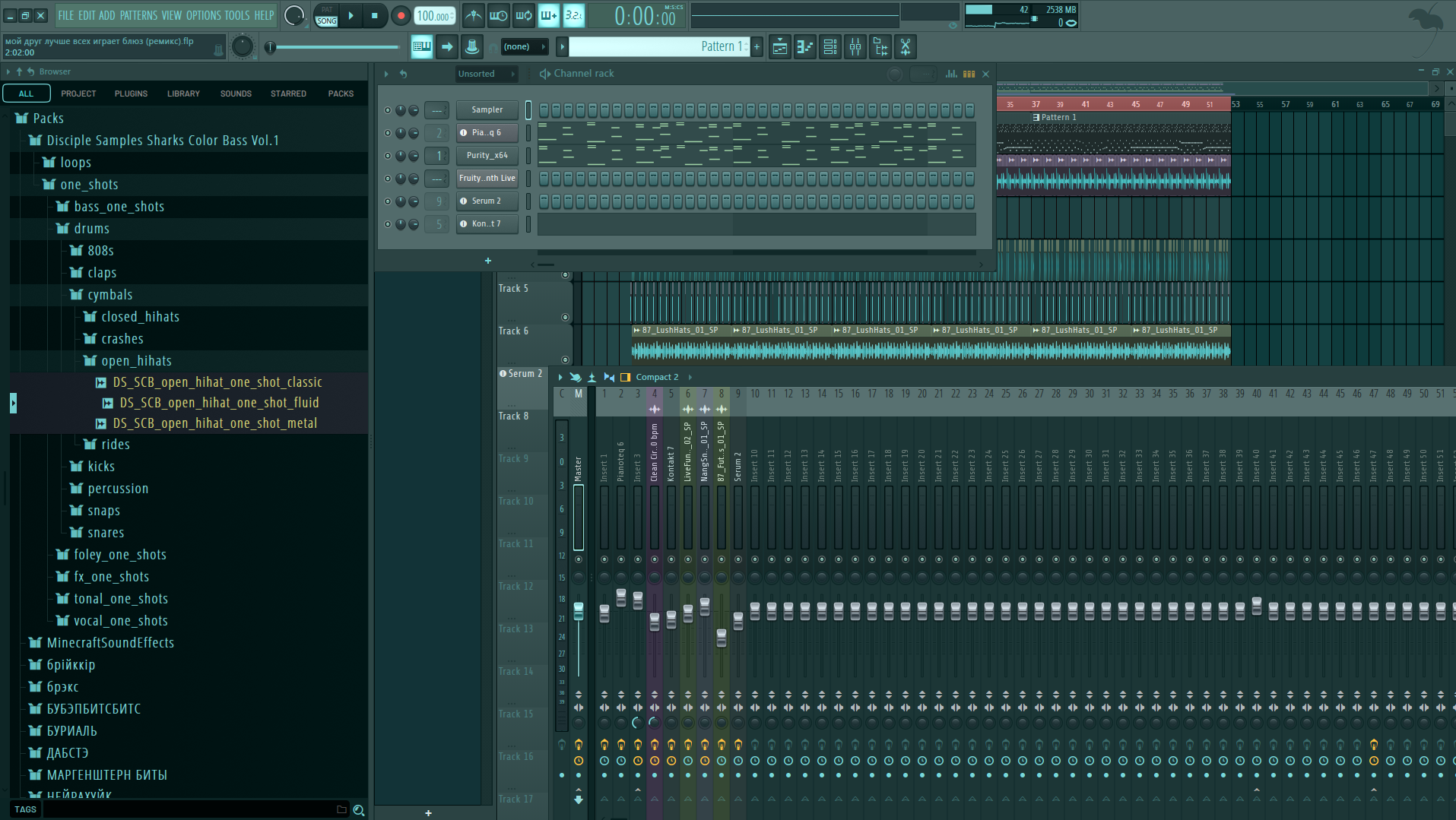Open the Playlist view icon
The width and height of the screenshot is (1456, 820).
click(x=779, y=47)
